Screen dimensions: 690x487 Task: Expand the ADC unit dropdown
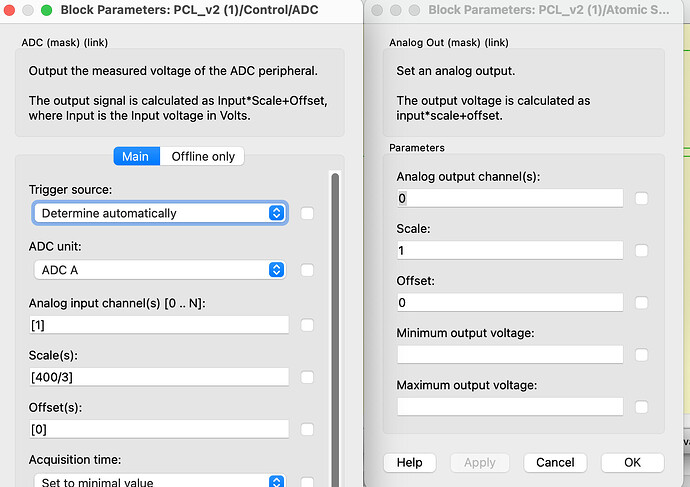click(160, 270)
